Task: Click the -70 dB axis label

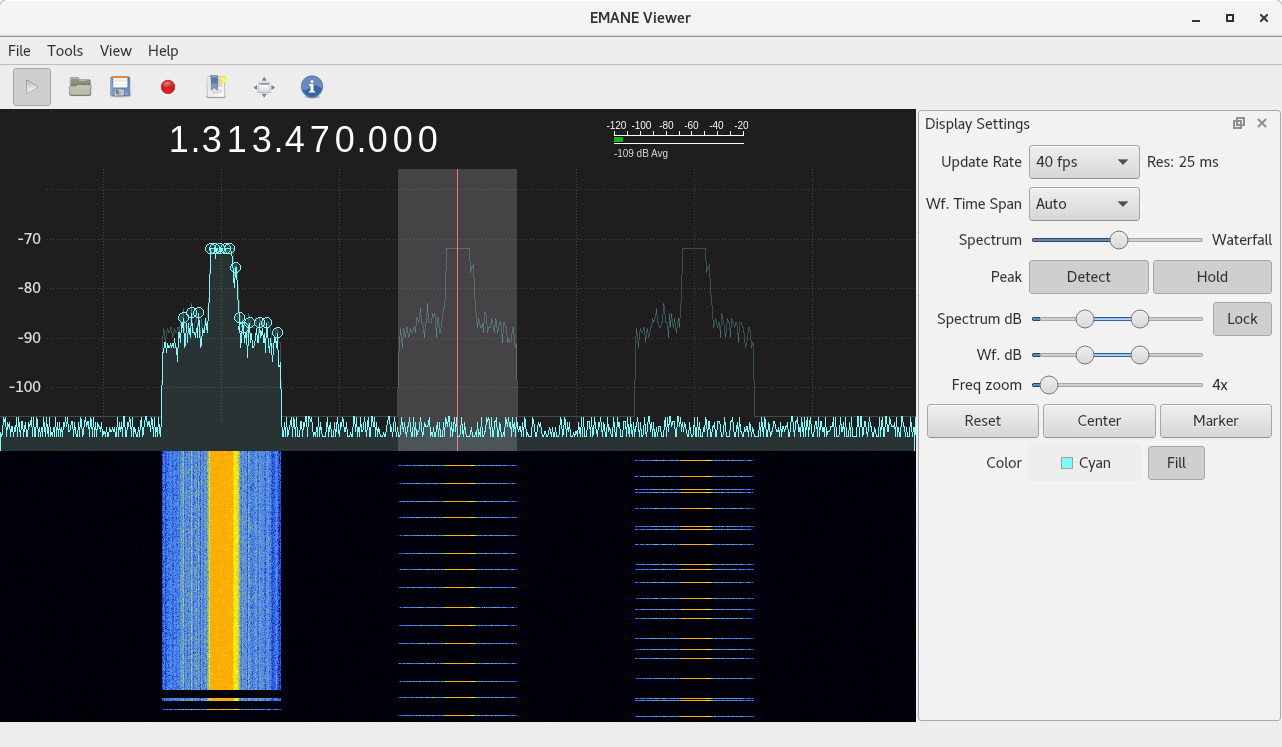Action: tap(28, 239)
